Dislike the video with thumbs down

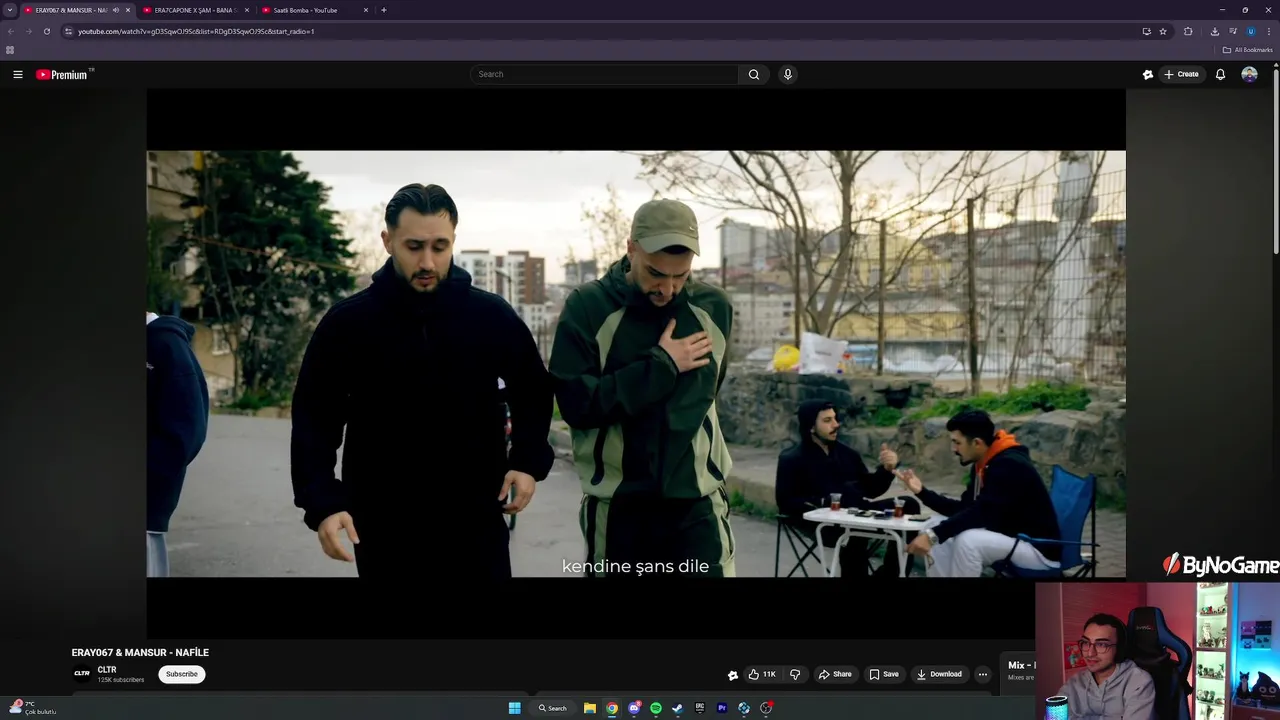coord(795,674)
